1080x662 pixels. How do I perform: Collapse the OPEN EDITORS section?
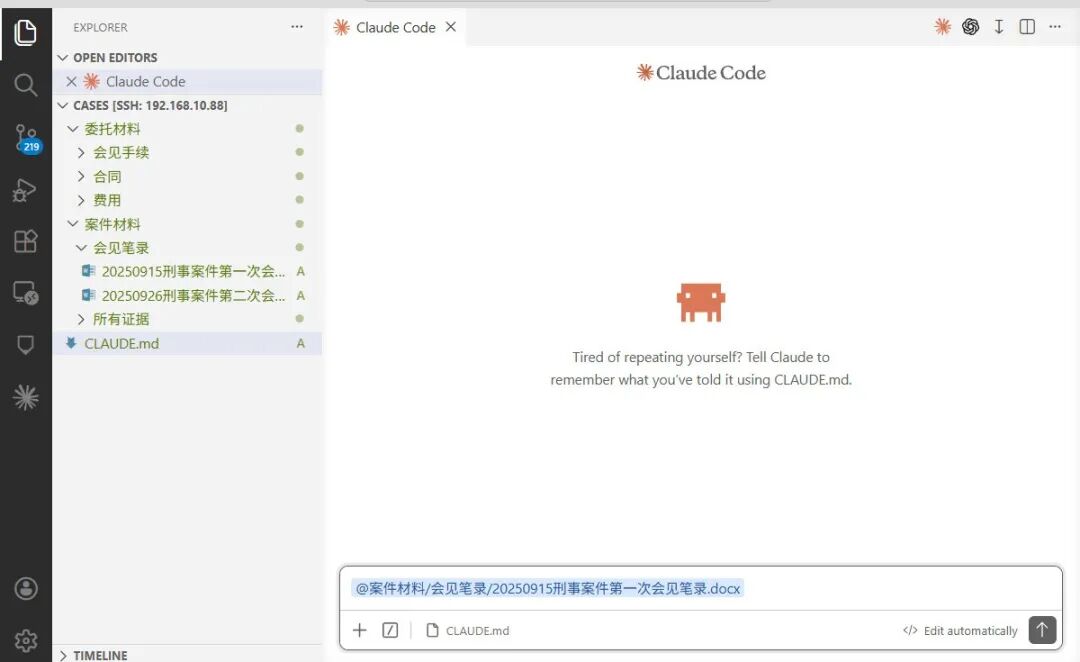187,57
